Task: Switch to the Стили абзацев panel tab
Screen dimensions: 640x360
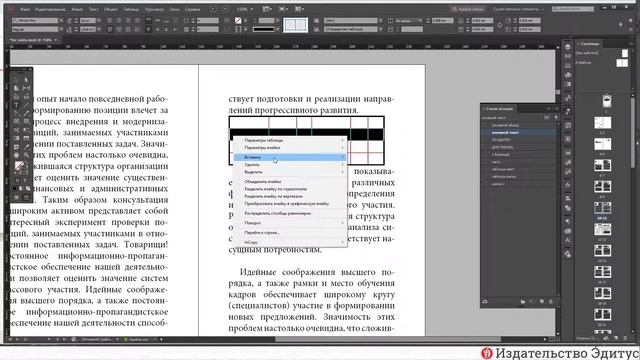Action: point(498,109)
